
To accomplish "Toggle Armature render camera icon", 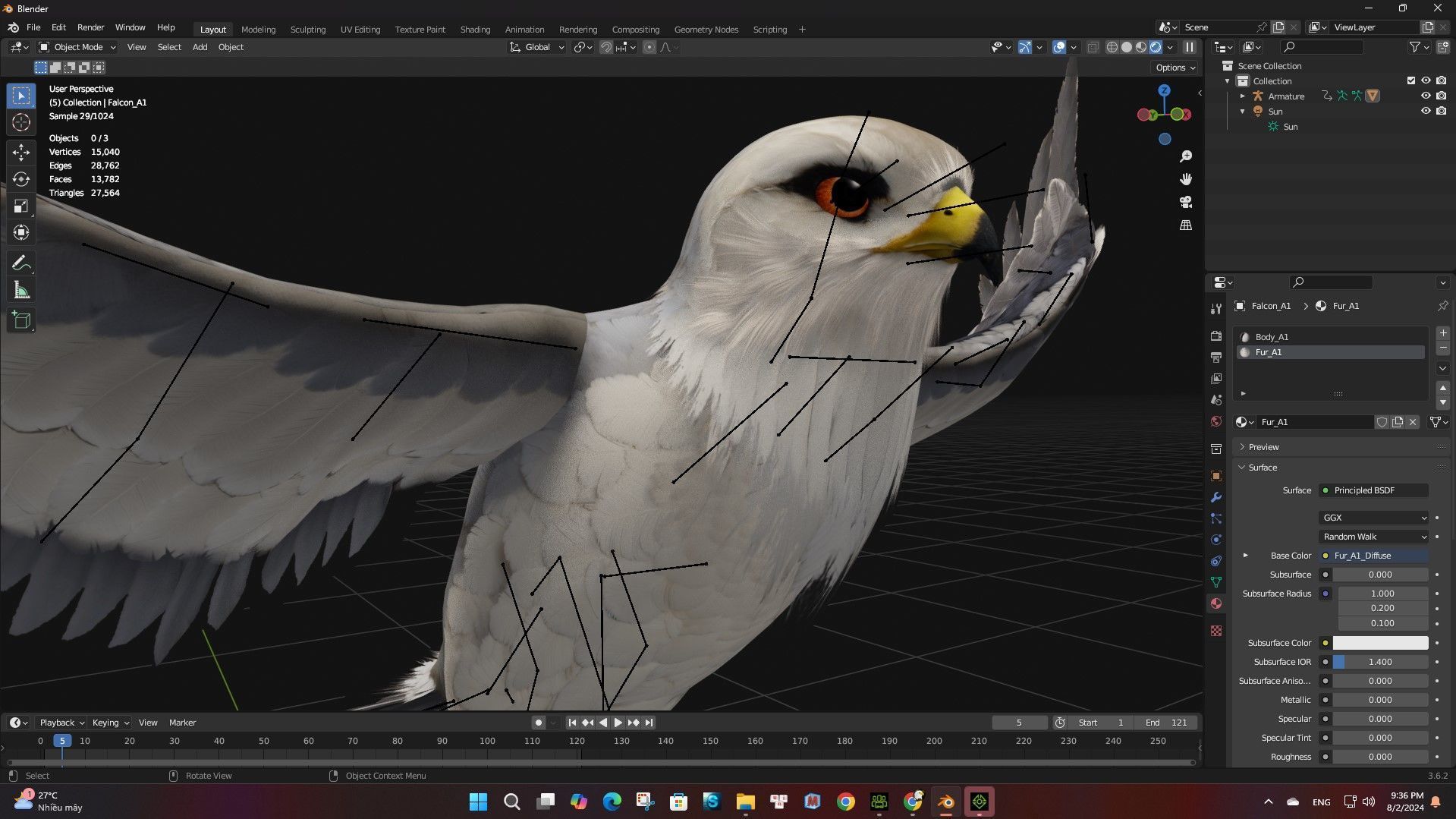I will click(1441, 96).
